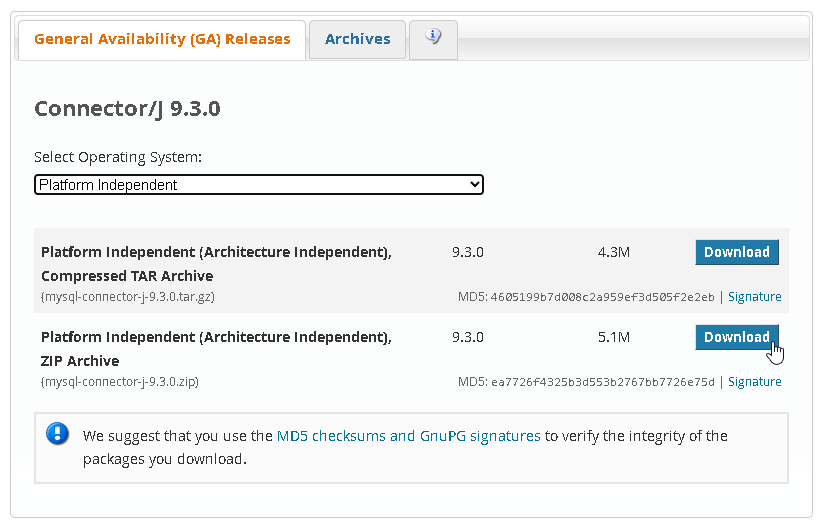This screenshot has height=525, width=822.
Task: Click the MD5 hash of the TAR archive
Action: point(602,297)
